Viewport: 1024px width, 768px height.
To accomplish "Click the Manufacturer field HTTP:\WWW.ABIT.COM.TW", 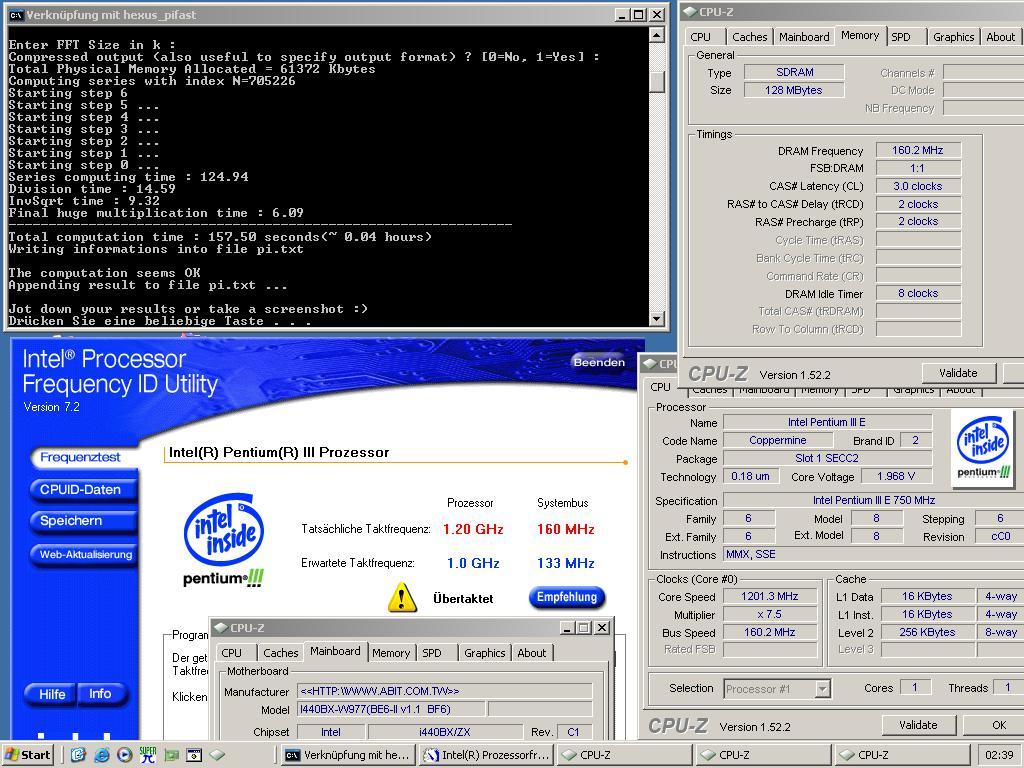I will (445, 691).
